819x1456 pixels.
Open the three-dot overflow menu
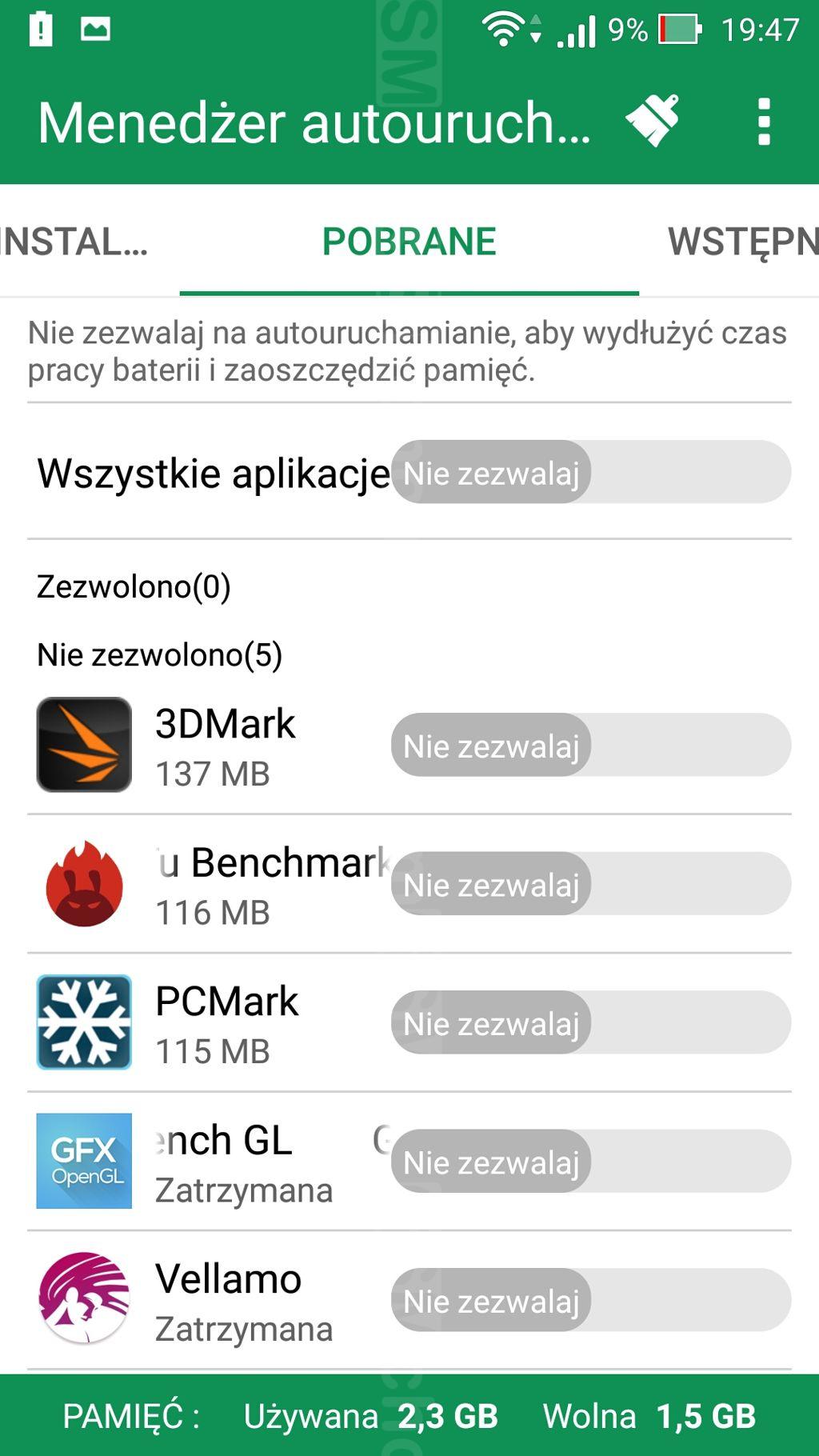pos(764,122)
